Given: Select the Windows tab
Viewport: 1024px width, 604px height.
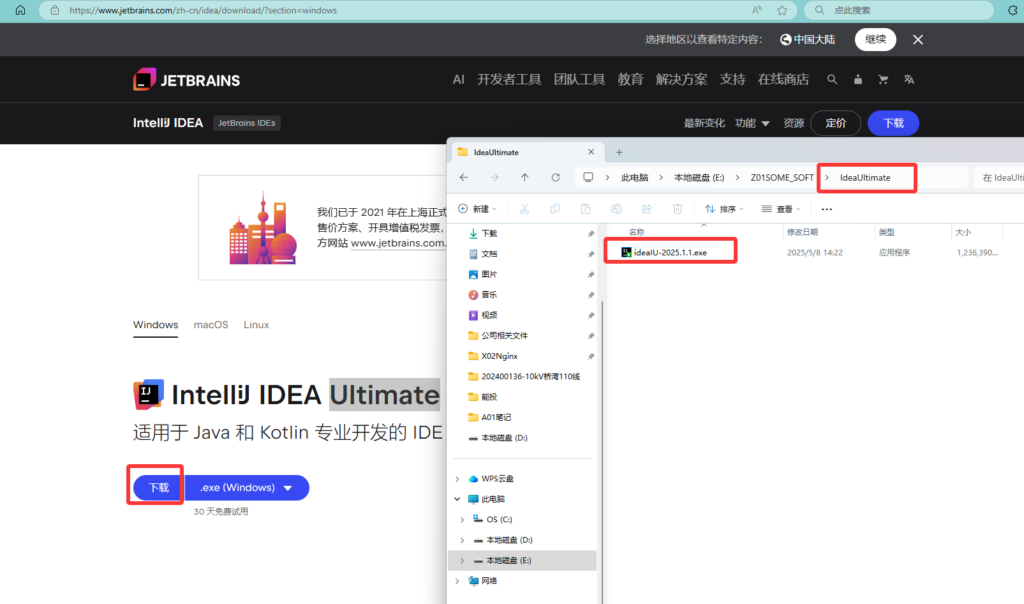Looking at the screenshot, I should [155, 325].
